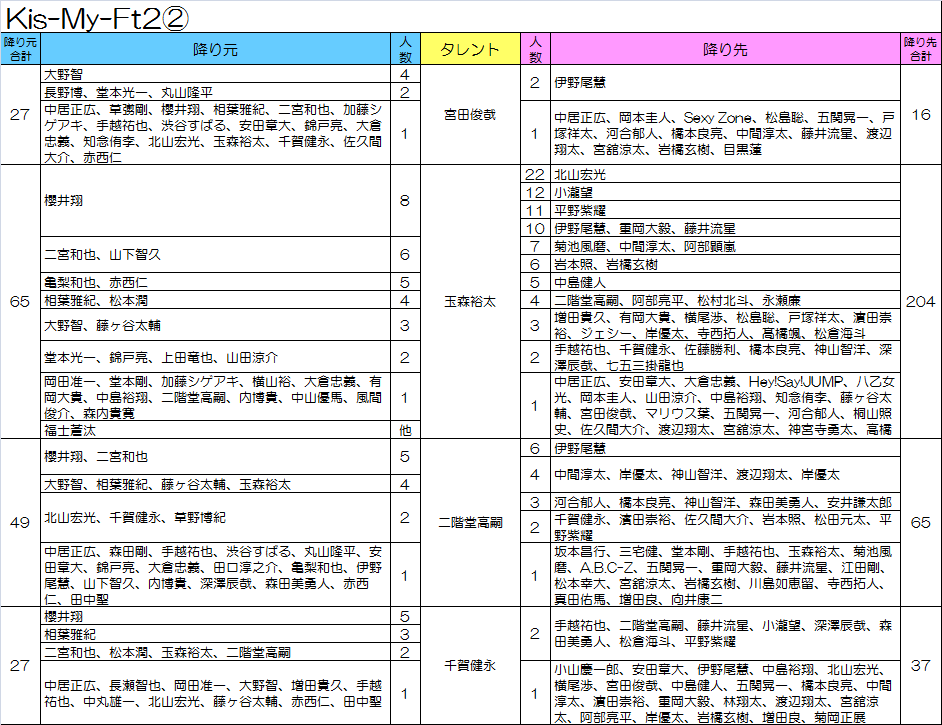Click the cell starting '河合郁人、橋本良亮、神山智洋'

point(725,502)
